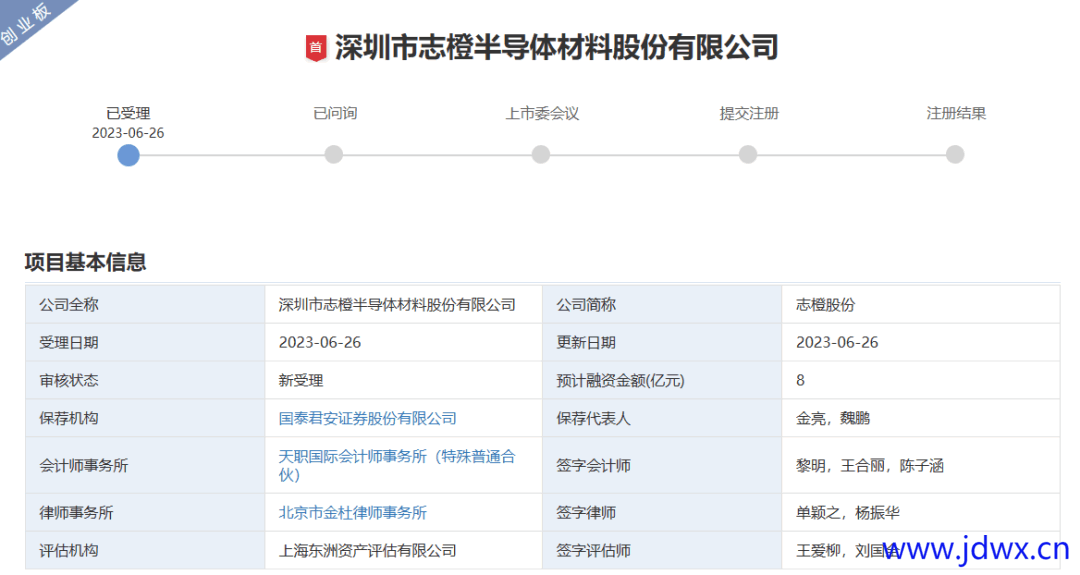Click the 黎明，王合丽，陈子涵 value
Viewport: 1080px width, 575px height.
[869, 466]
